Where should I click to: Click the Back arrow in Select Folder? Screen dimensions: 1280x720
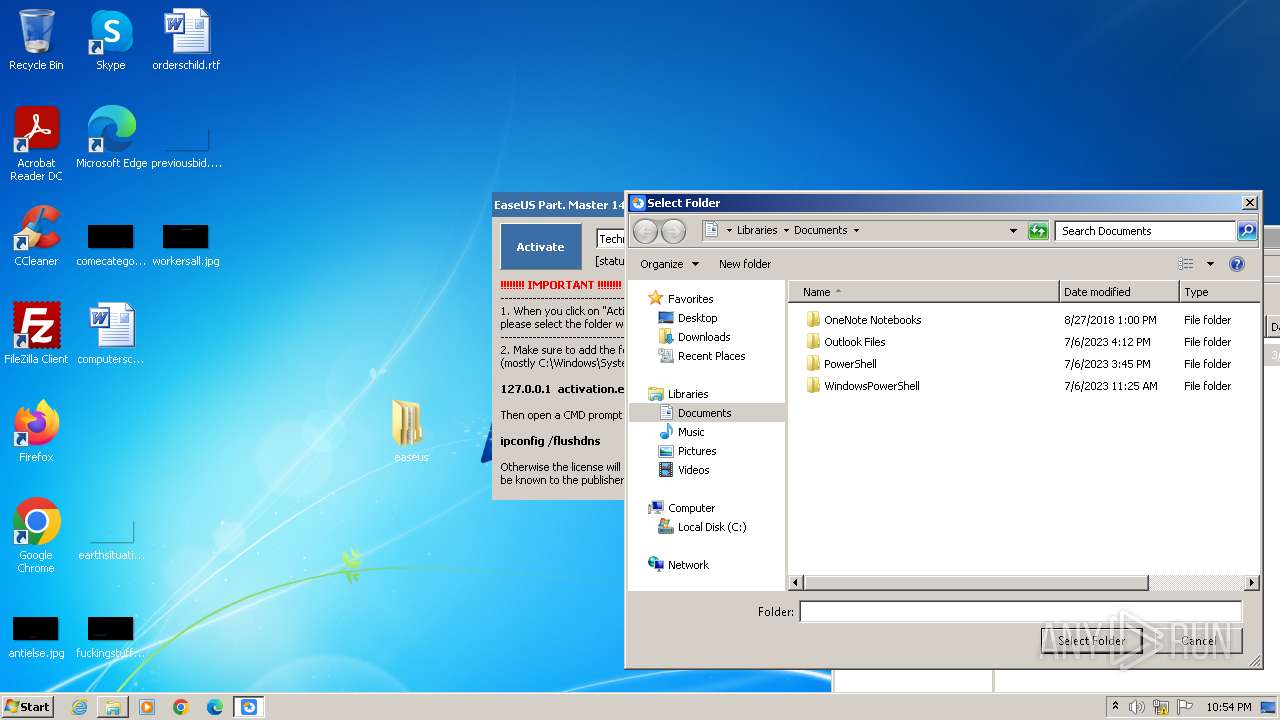(646, 231)
